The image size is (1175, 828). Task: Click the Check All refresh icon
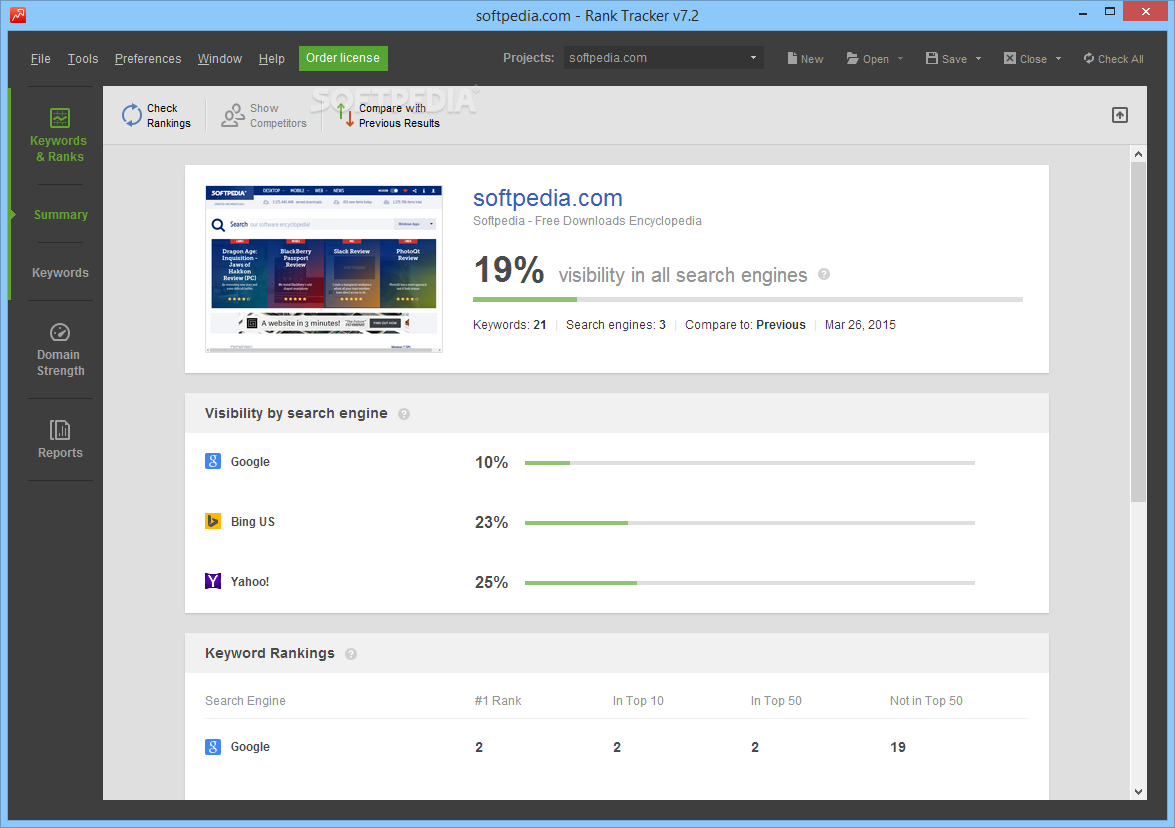coord(1088,58)
